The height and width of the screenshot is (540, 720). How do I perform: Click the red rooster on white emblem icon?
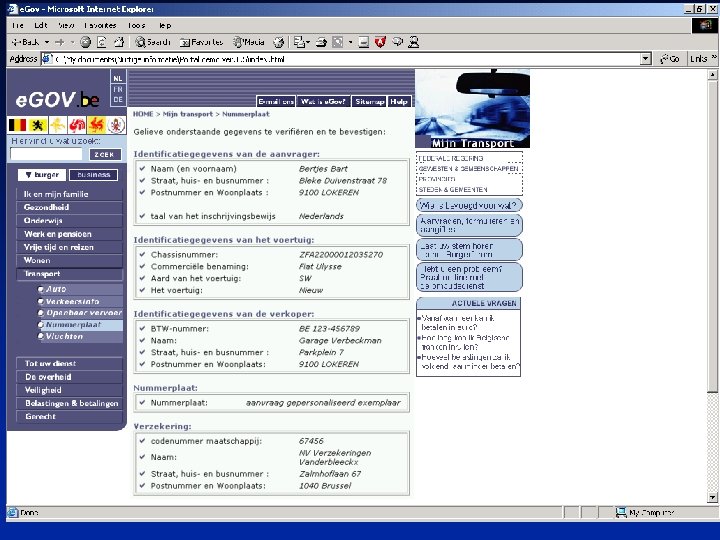pos(77,124)
